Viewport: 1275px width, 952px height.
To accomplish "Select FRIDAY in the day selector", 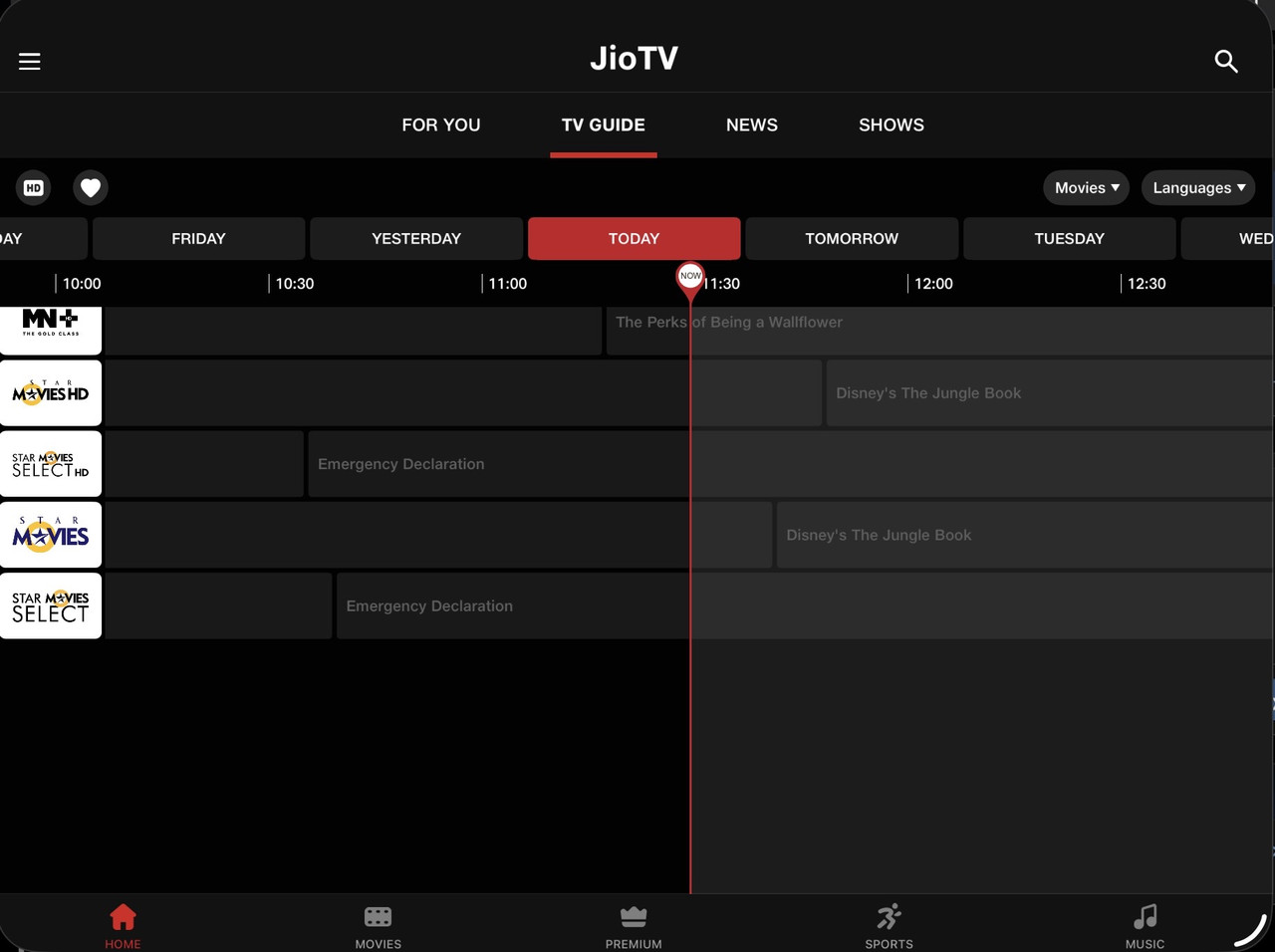I will coord(198,238).
